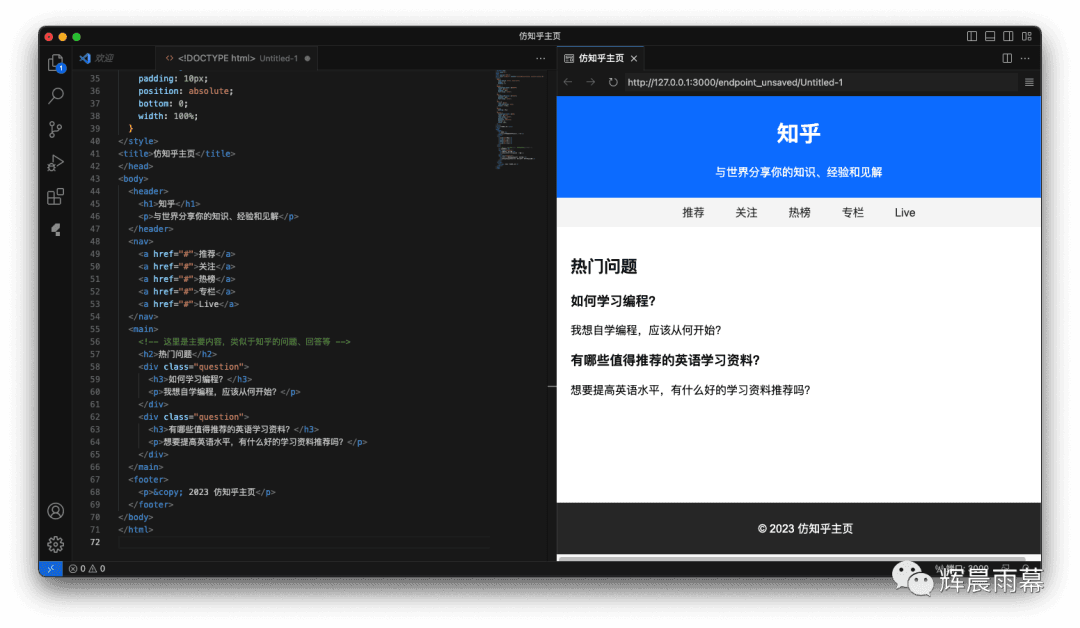Screen dimensions: 1080x628
Task: Open more actions for the code editor group
Action: 541,59
